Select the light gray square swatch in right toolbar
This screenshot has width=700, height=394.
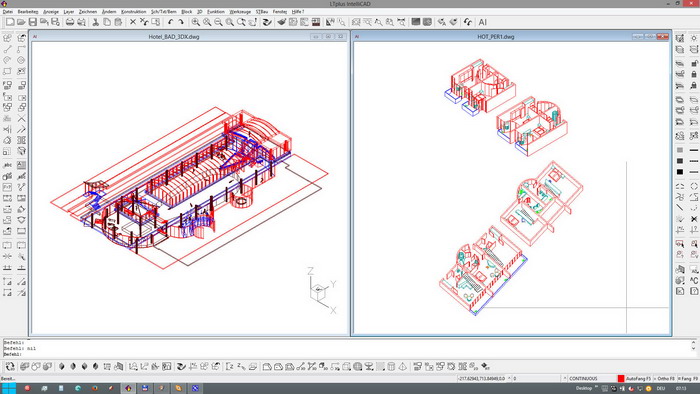click(679, 150)
